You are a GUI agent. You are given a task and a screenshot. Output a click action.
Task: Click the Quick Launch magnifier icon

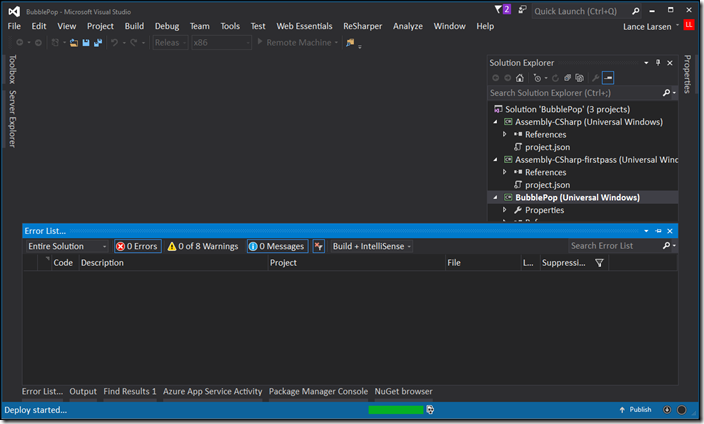(635, 11)
